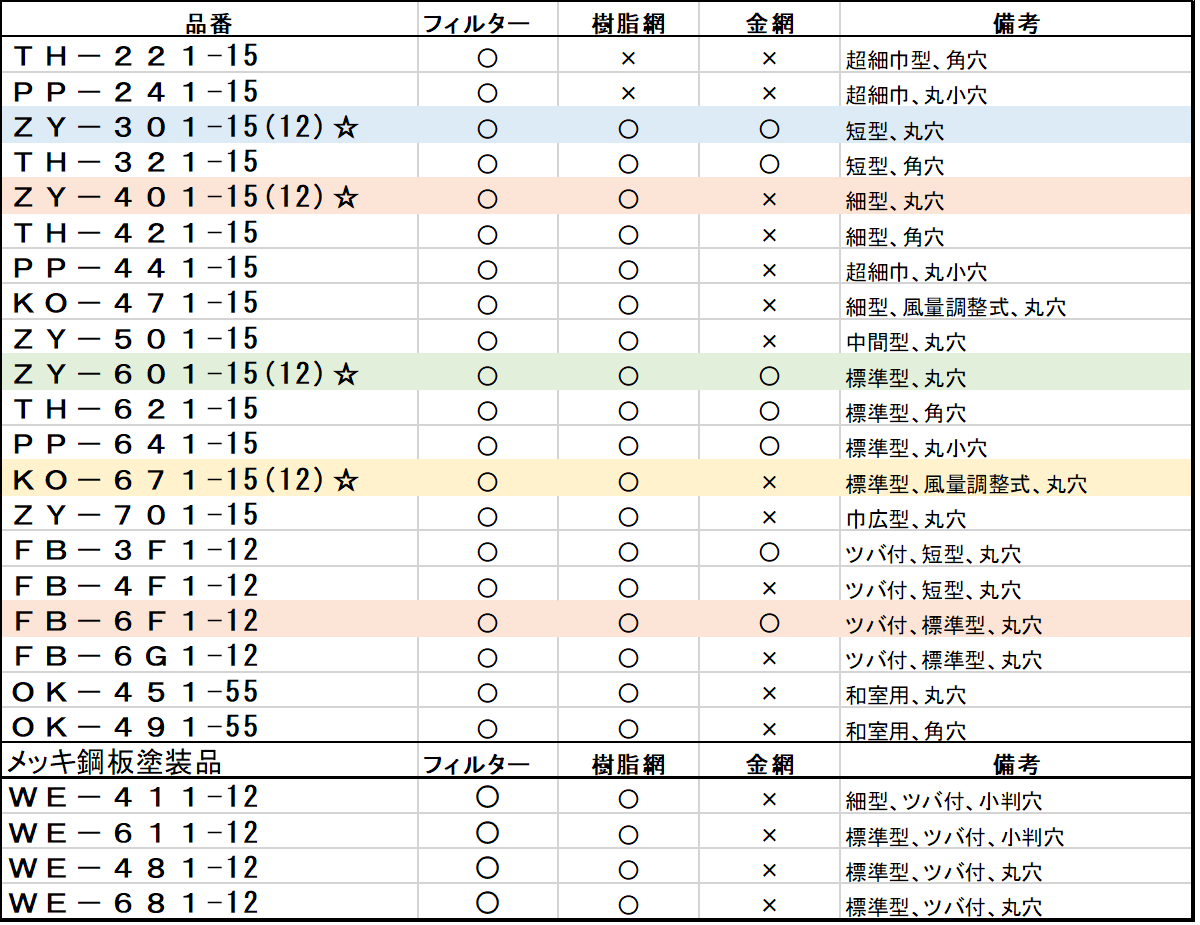The height and width of the screenshot is (925, 1200).
Task: Select product number TH-621-15
Action: (136, 409)
